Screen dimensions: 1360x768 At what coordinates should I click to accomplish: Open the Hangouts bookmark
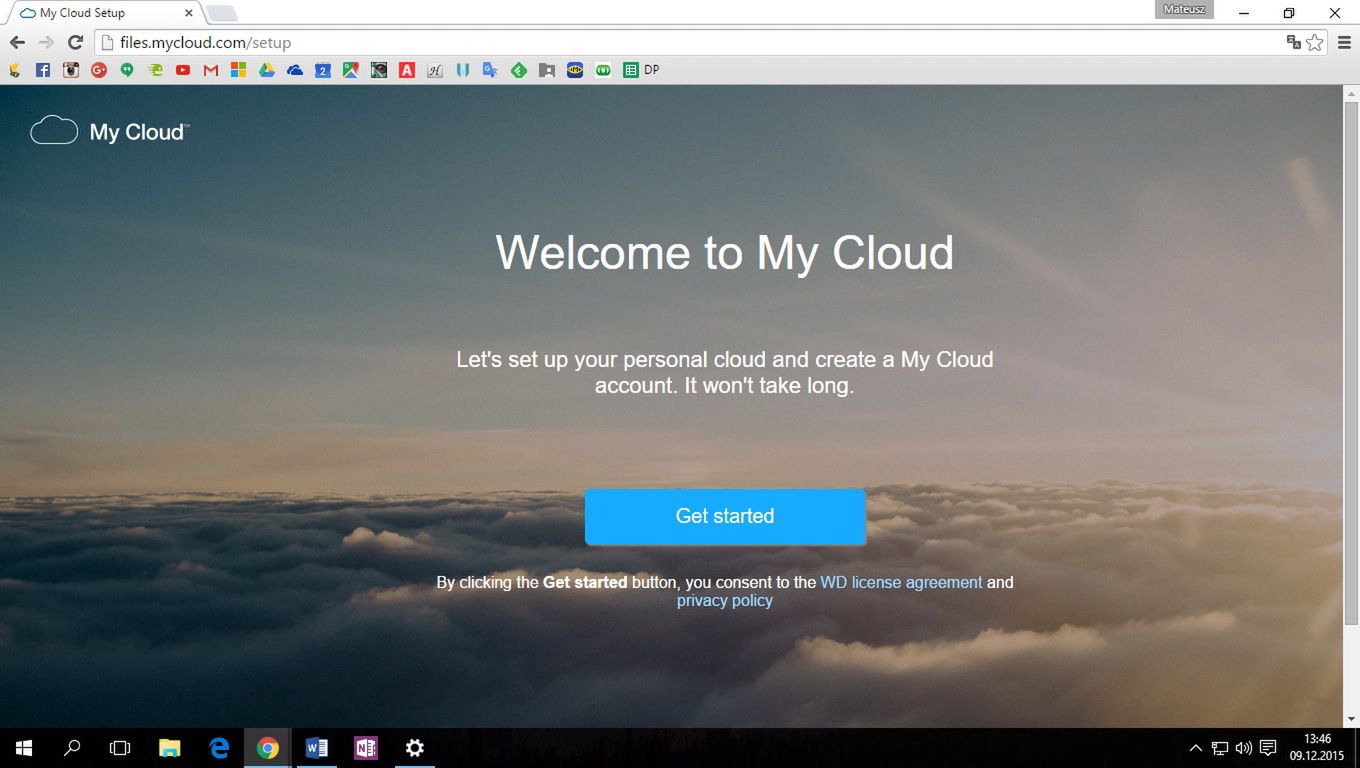point(127,70)
